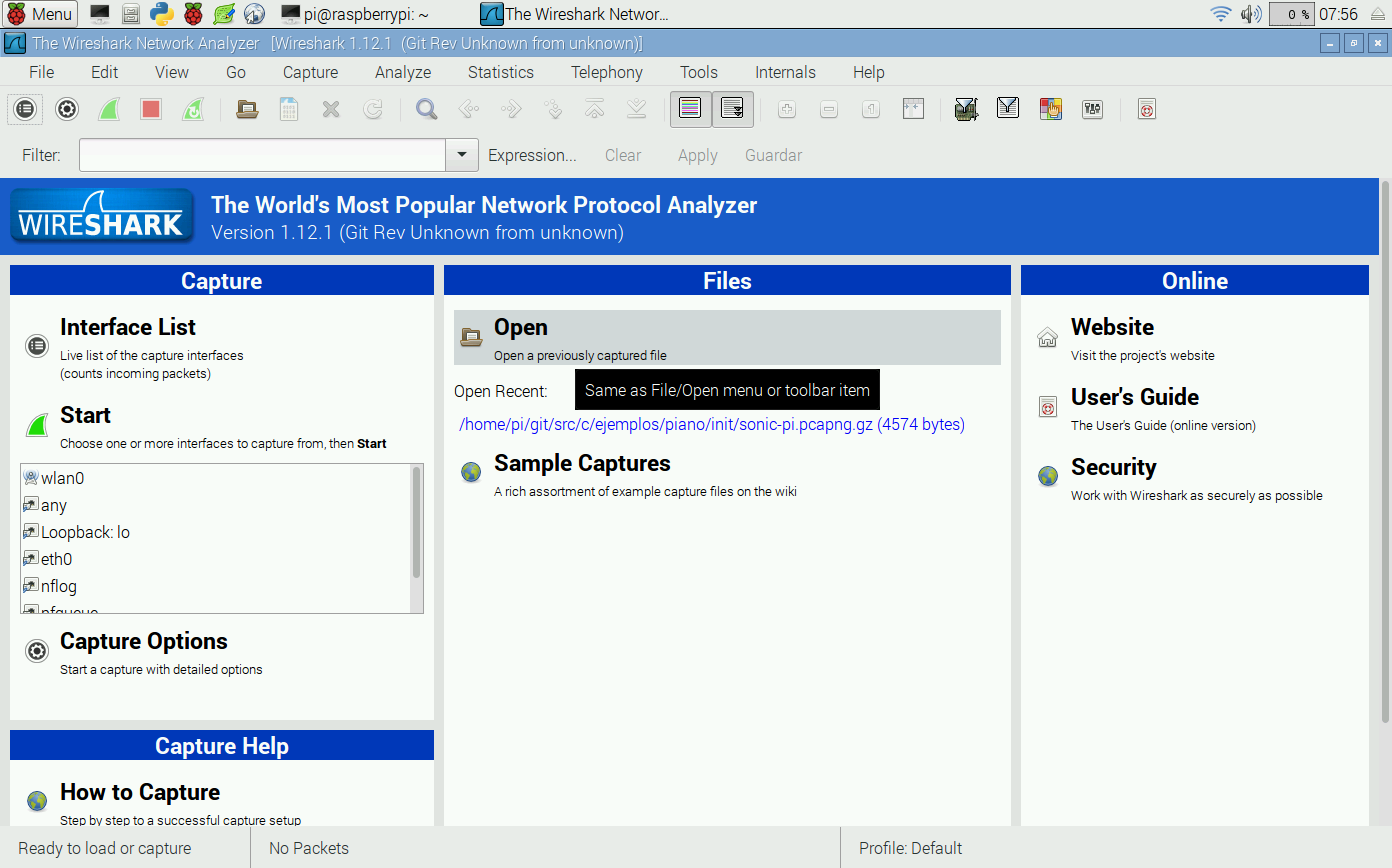The width and height of the screenshot is (1392, 868).
Task: Open the Analyze menu
Action: (403, 72)
